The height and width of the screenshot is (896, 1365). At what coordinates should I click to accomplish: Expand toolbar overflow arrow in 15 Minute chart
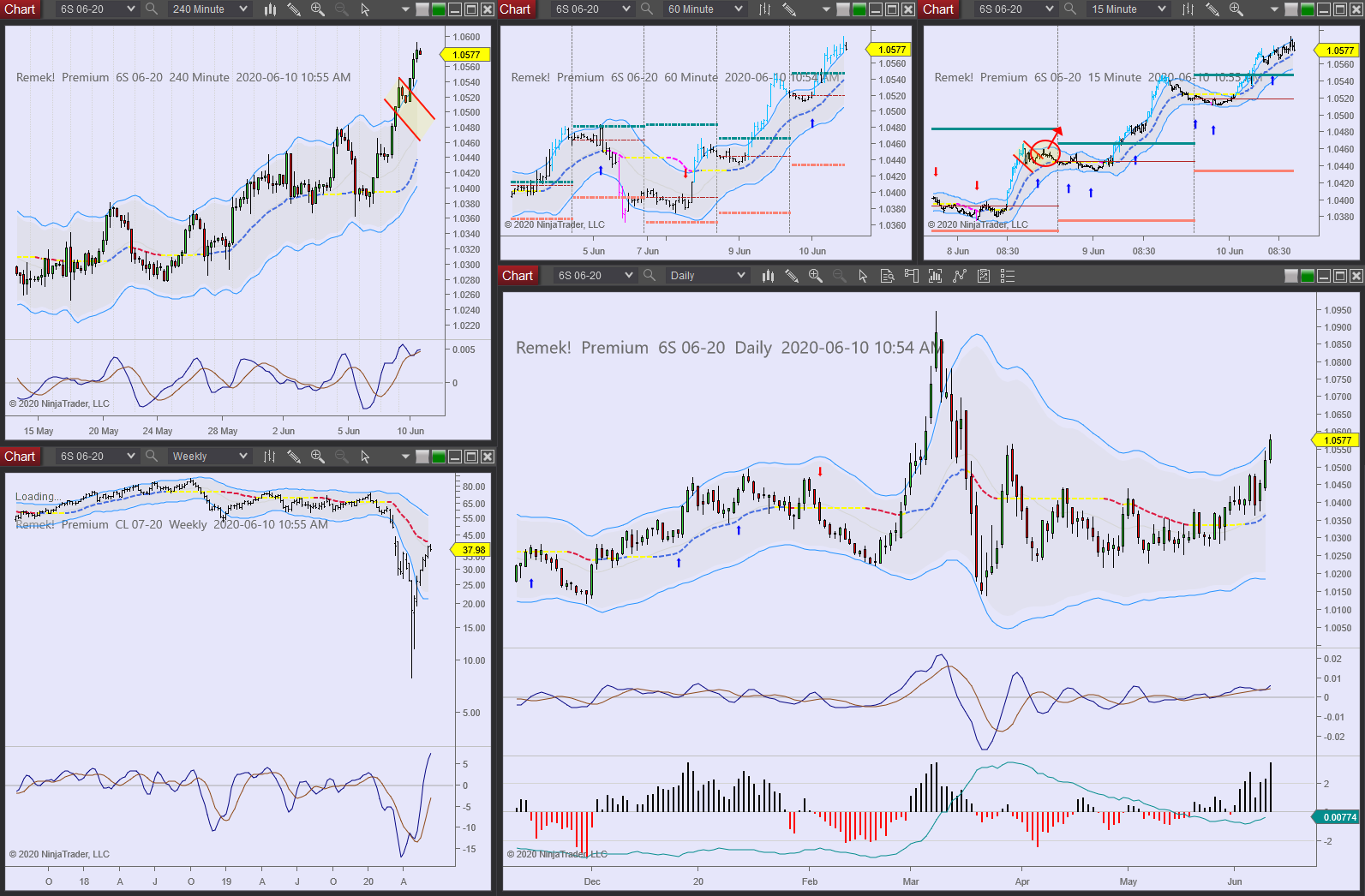coord(1274,9)
